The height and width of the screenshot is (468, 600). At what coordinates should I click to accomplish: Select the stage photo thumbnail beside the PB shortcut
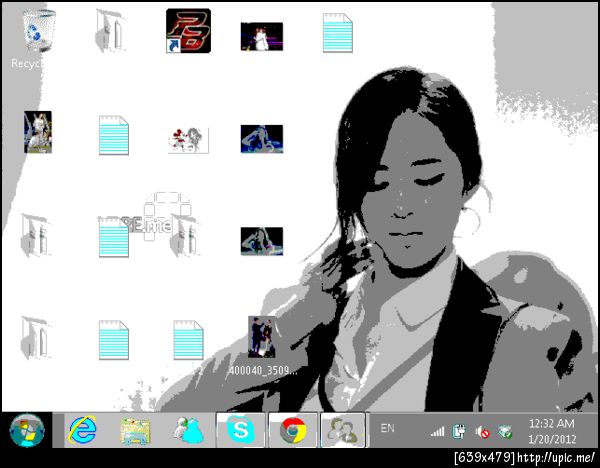262,36
